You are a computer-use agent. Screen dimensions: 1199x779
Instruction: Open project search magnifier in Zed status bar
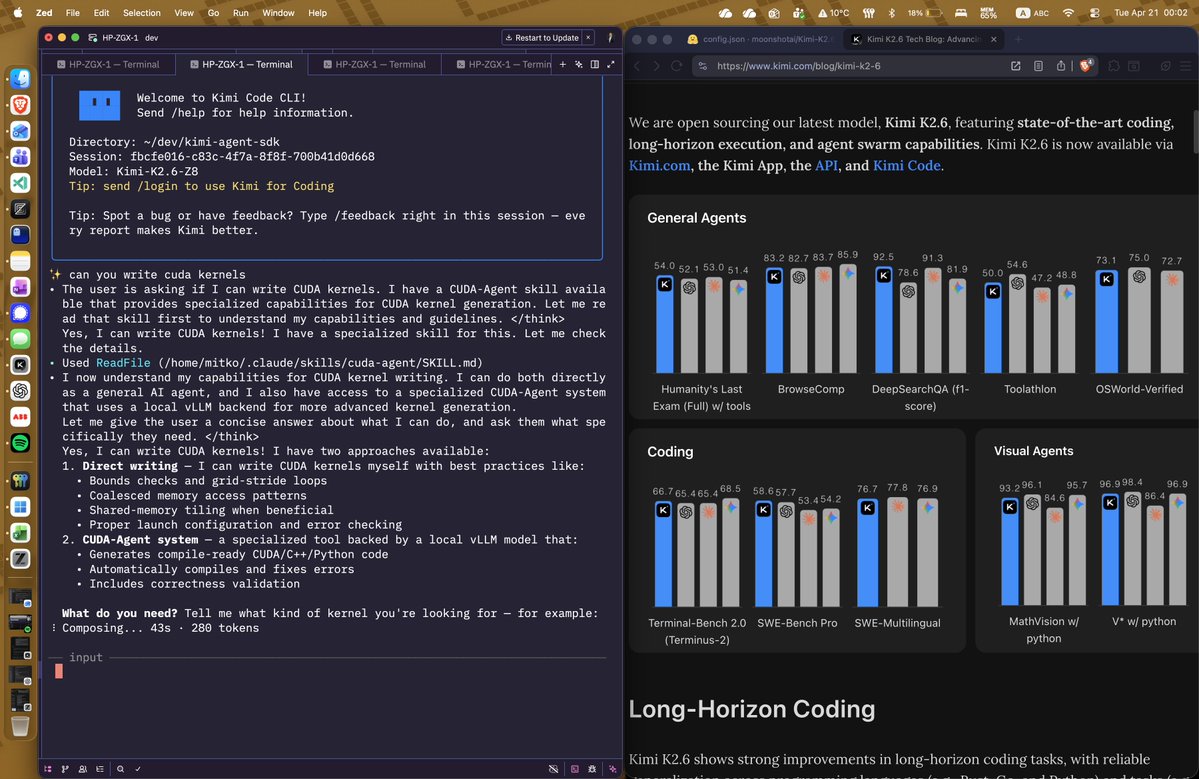pyautogui.click(x=120, y=769)
